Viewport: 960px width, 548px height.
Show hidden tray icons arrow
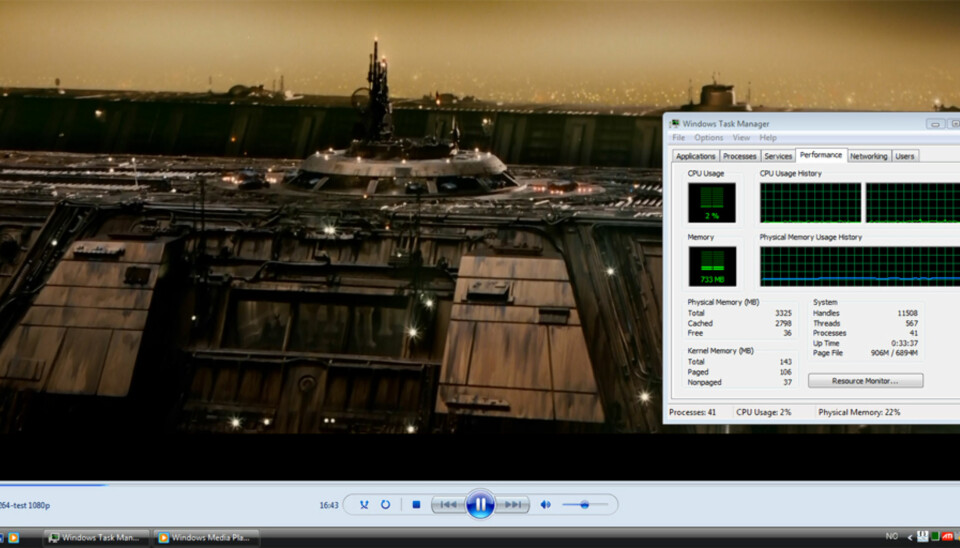click(910, 538)
